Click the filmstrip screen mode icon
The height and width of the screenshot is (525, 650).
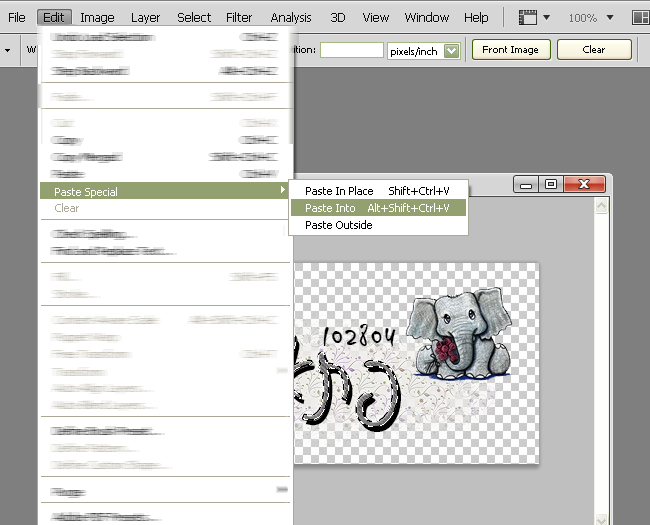pos(528,17)
